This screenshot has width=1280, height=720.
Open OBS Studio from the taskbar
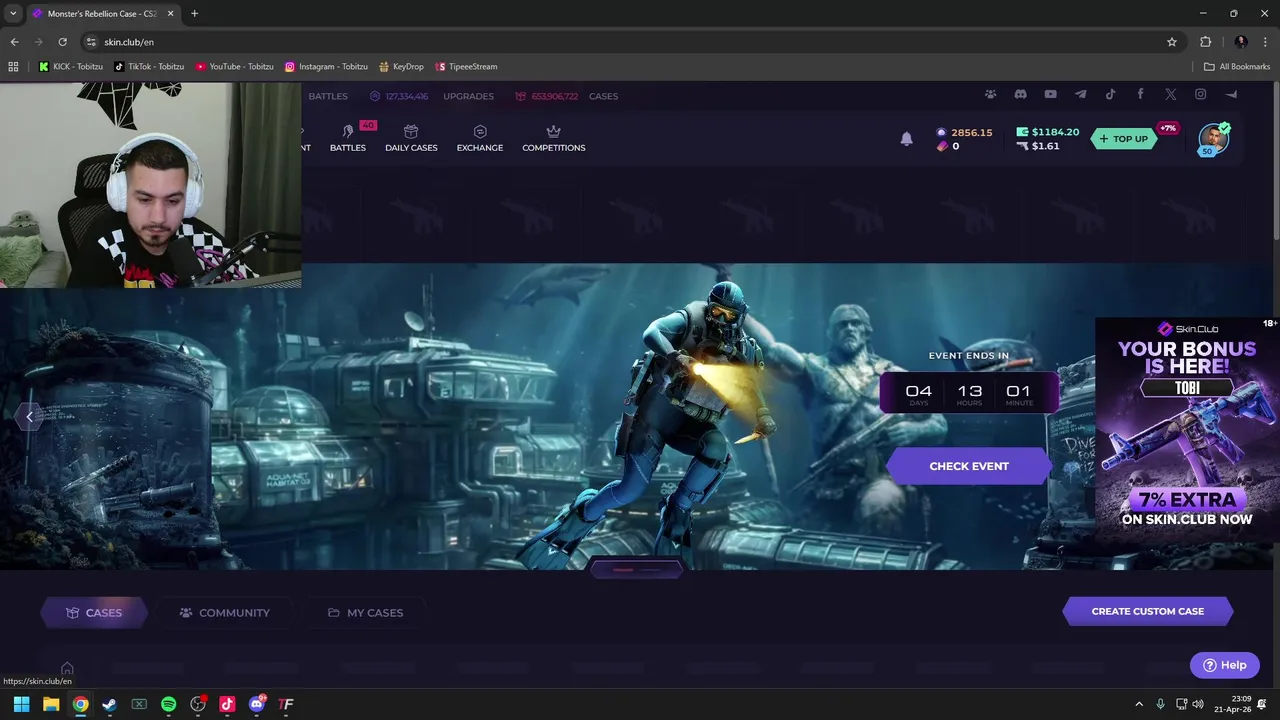[x=198, y=704]
